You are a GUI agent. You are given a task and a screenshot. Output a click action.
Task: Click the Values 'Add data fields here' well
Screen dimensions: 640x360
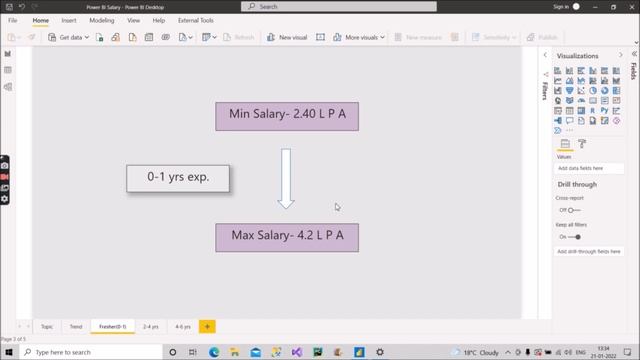(x=589, y=168)
